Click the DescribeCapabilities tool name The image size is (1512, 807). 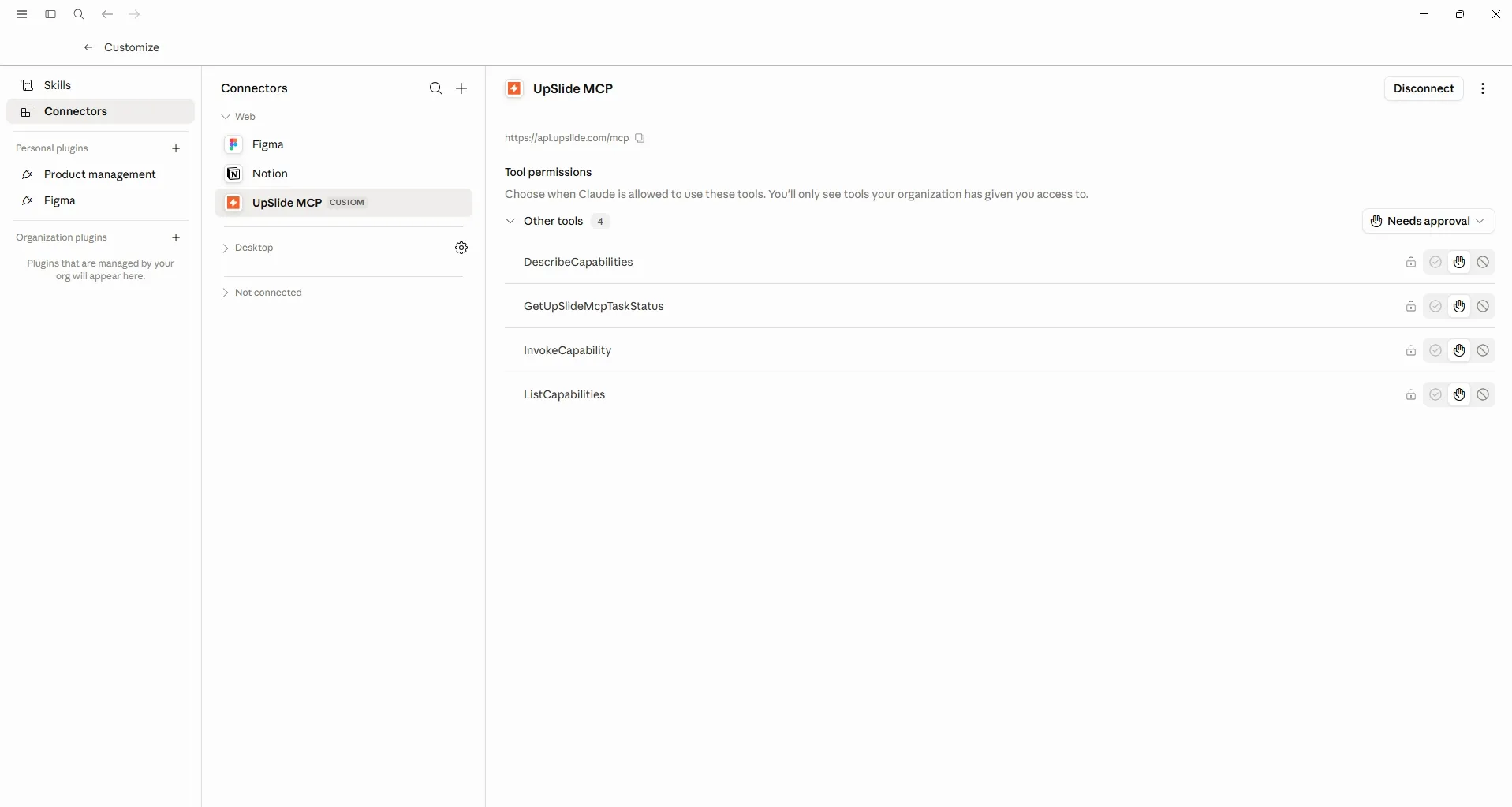click(578, 262)
